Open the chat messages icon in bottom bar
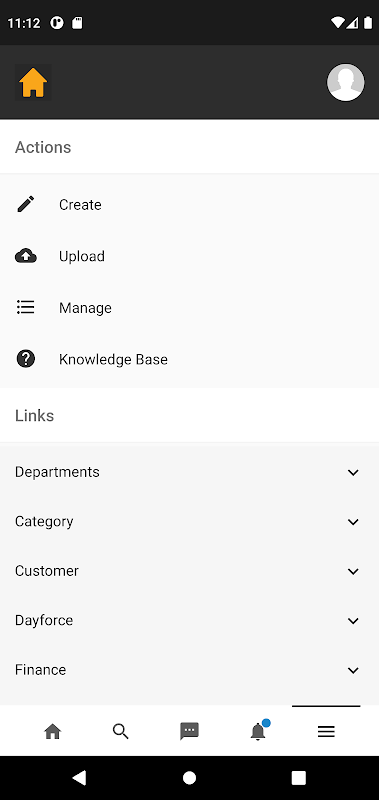The height and width of the screenshot is (800, 379). coord(189,732)
